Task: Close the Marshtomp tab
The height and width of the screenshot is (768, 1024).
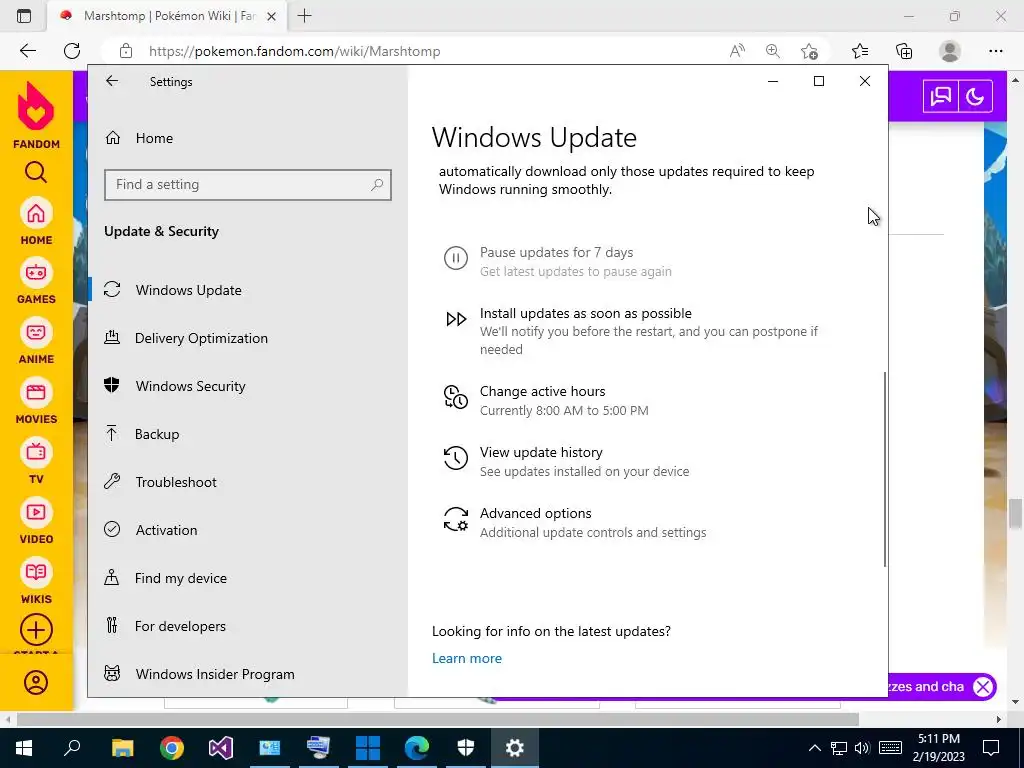Action: [x=272, y=16]
